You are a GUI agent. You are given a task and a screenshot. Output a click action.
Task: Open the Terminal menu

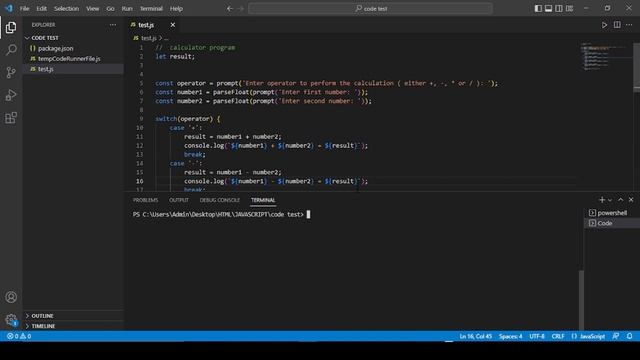(151, 9)
